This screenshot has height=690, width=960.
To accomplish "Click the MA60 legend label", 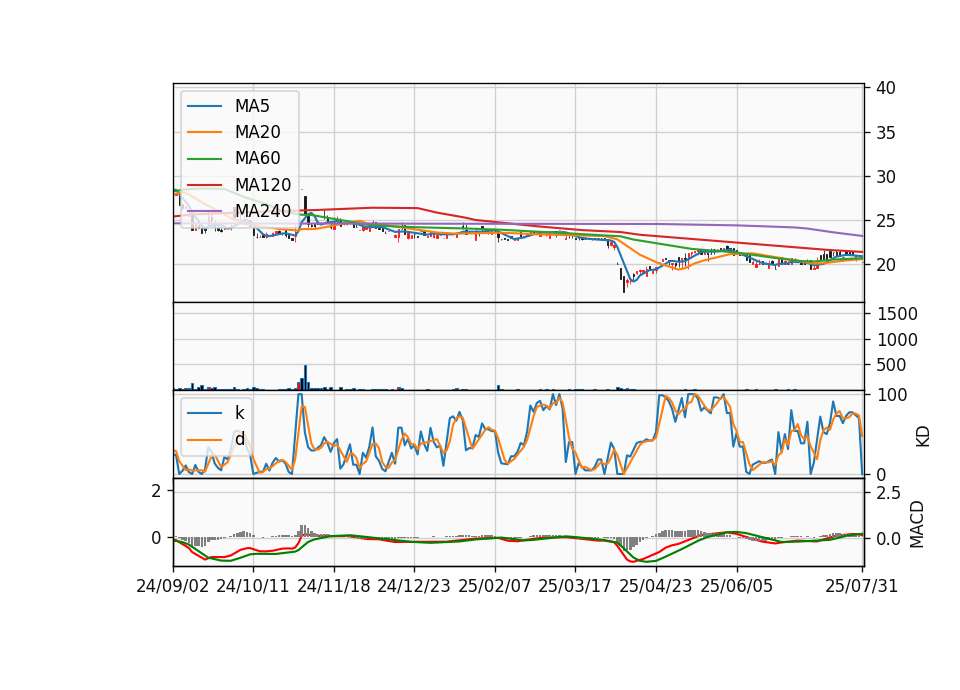I will pyautogui.click(x=257, y=159).
